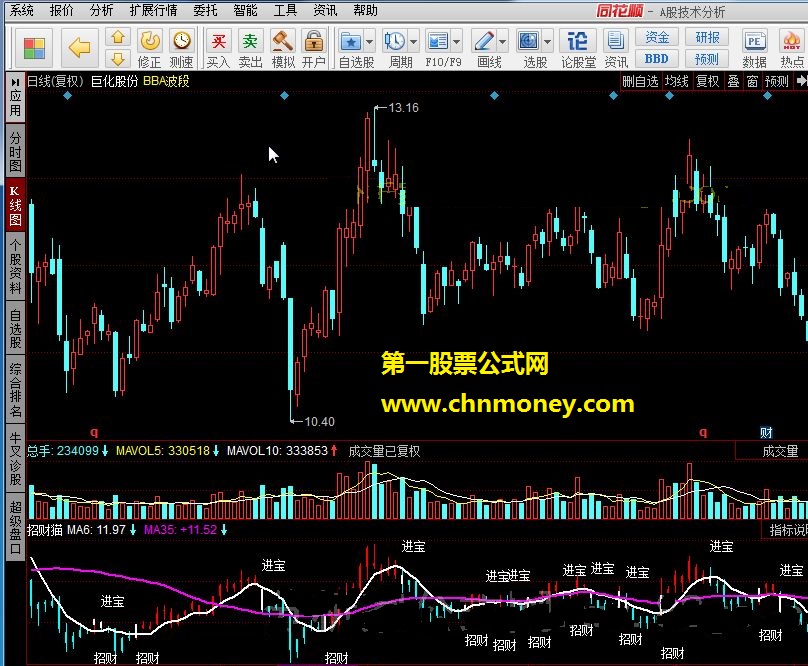Image resolution: width=808 pixels, height=666 pixels.
Task: Open the 帮助 menu
Action: (x=365, y=10)
